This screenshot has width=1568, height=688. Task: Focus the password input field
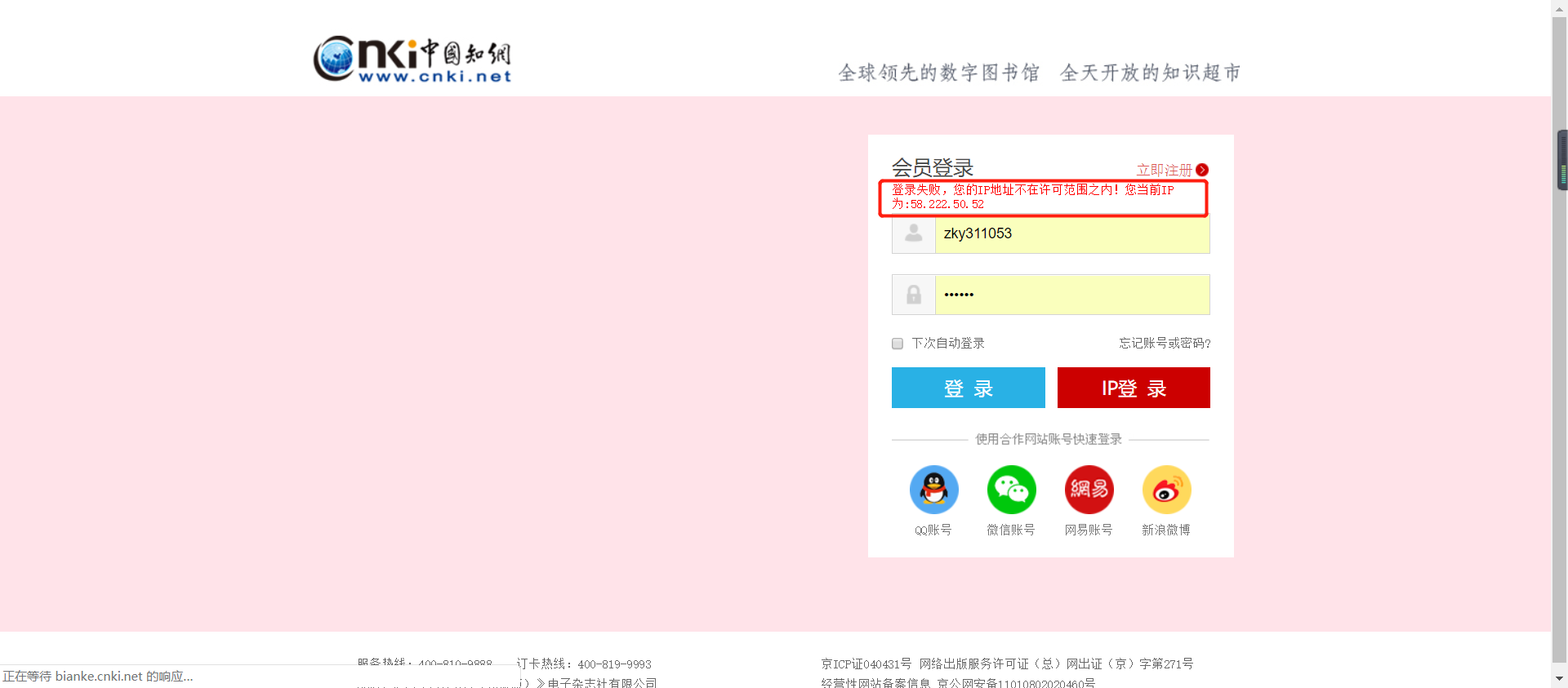point(1072,295)
